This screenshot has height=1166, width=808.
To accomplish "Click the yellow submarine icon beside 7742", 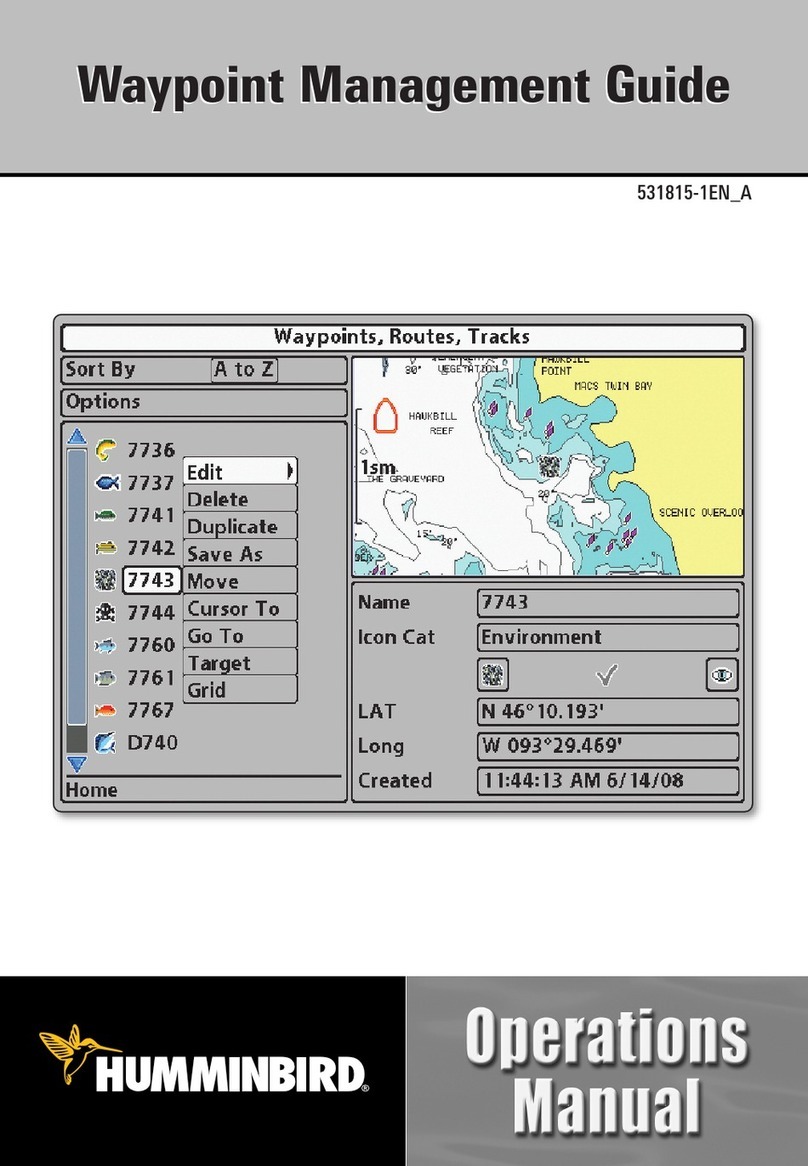I will coord(106,548).
